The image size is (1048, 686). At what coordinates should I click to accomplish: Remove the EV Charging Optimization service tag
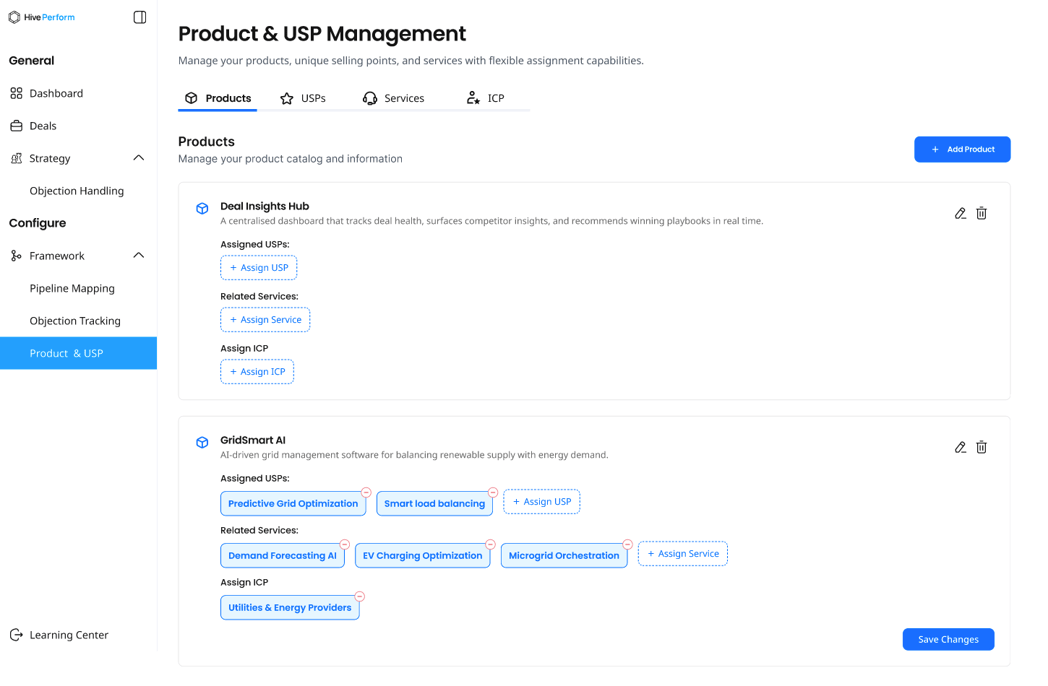coord(490,545)
